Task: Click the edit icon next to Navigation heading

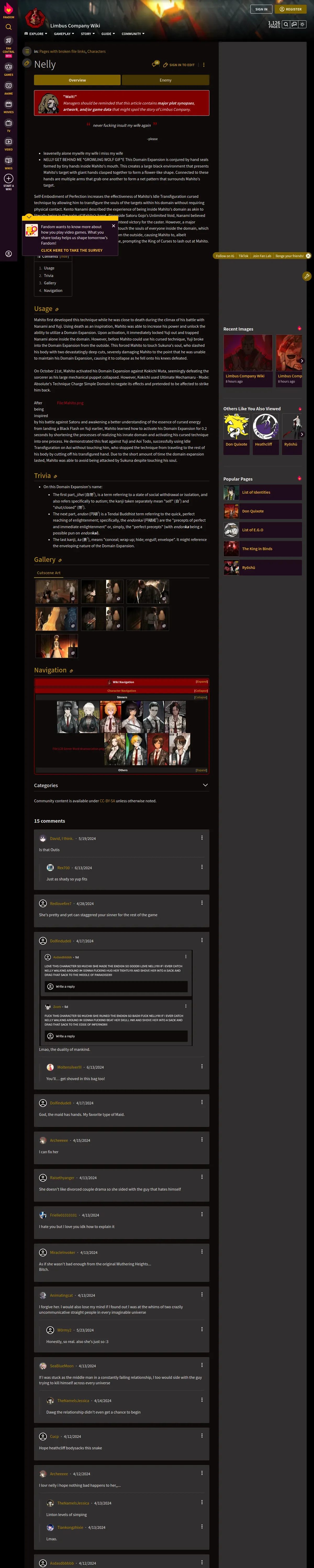Action: 71,671
